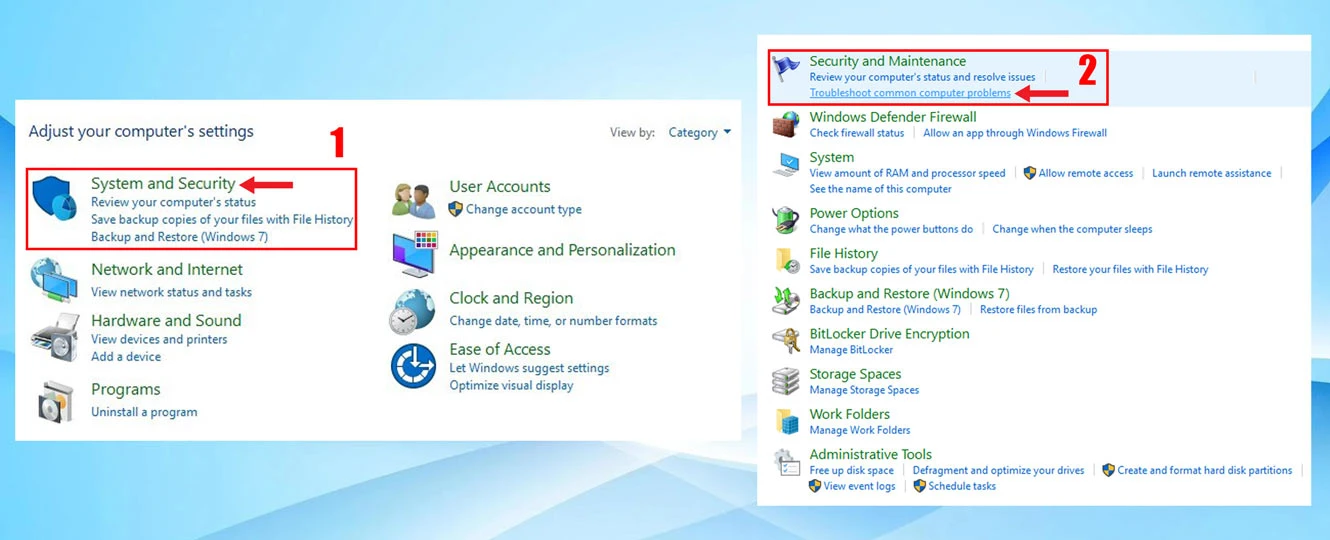The width and height of the screenshot is (1330, 540).
Task: Click Restore files from backup
Action: click(1038, 309)
